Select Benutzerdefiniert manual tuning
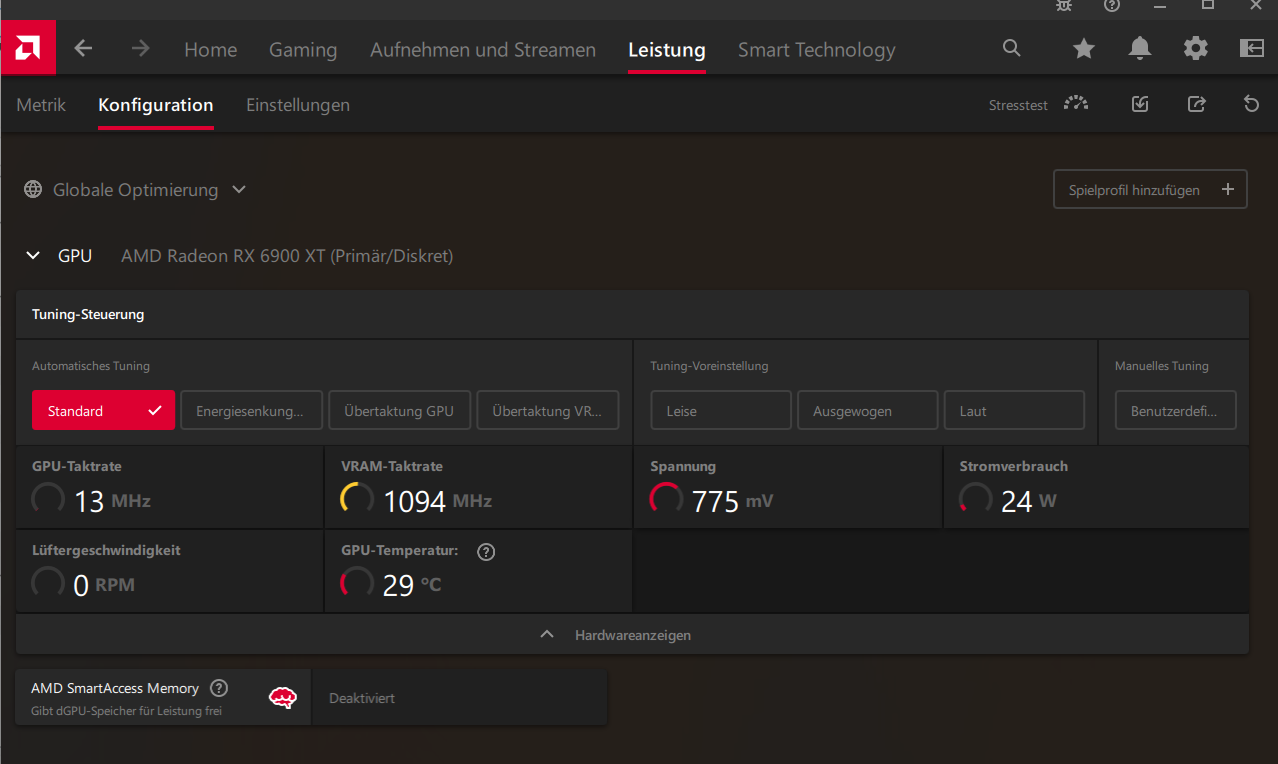 pos(1175,410)
